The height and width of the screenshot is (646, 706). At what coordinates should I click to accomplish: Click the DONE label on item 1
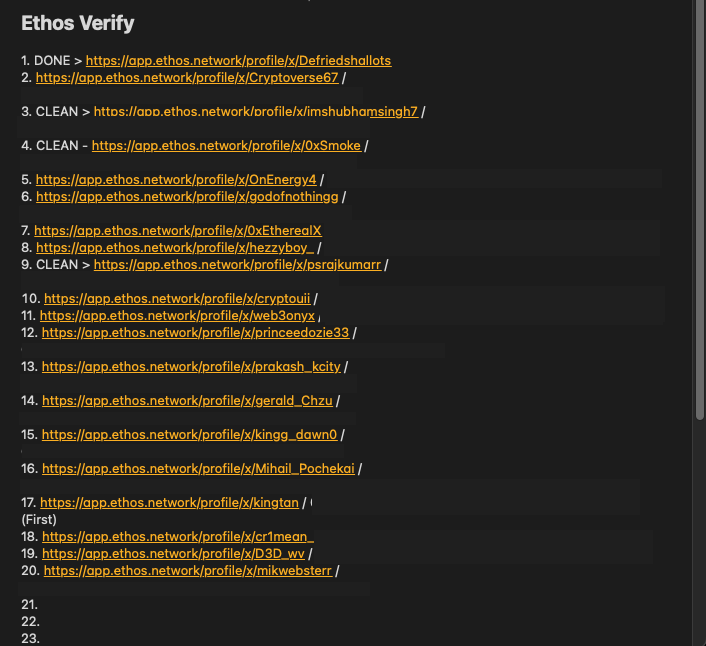(52, 61)
